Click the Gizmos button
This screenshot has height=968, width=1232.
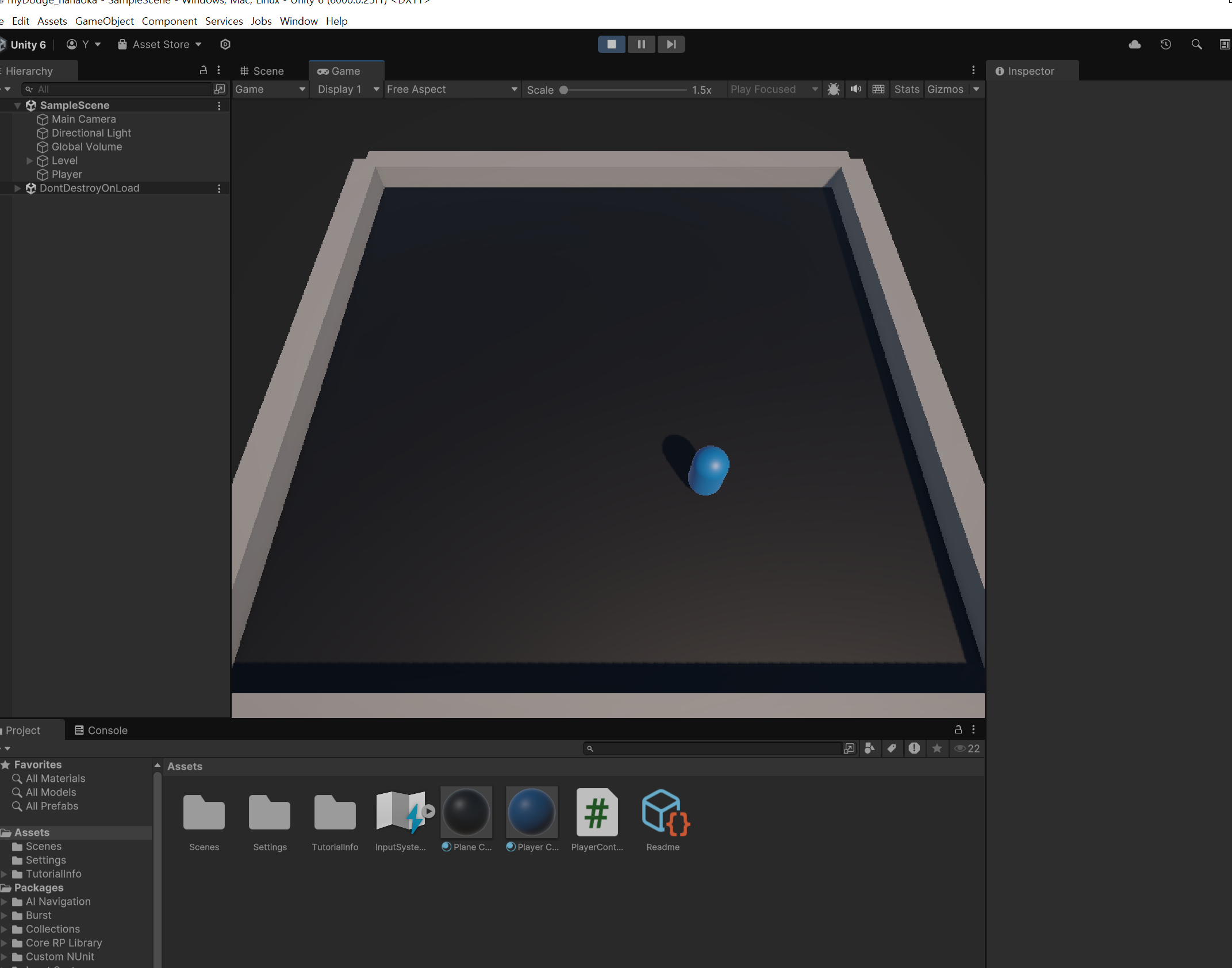(945, 89)
